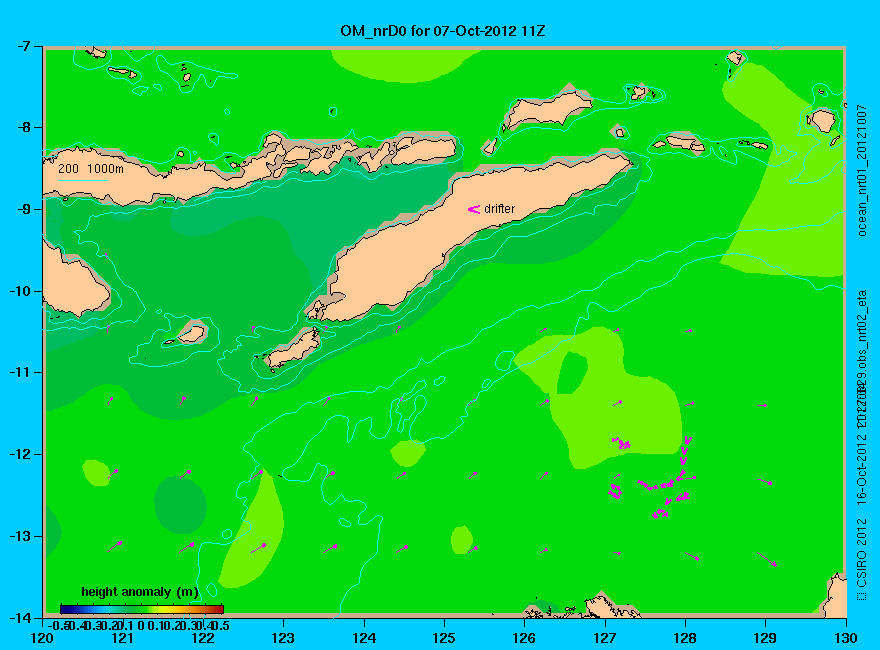Click the '200 1000m' contour label

[91, 168]
